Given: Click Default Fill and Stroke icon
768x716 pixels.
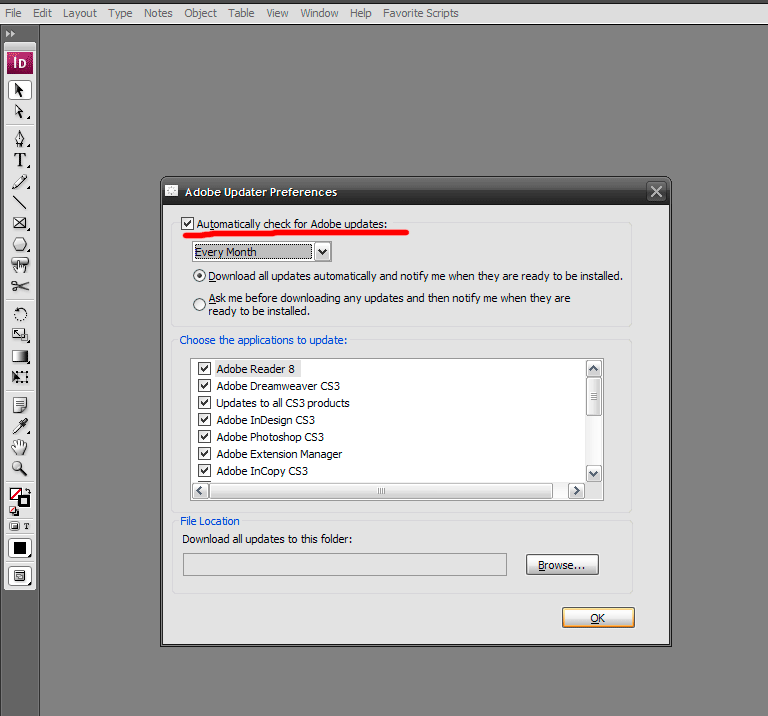Looking at the screenshot, I should (x=14, y=511).
